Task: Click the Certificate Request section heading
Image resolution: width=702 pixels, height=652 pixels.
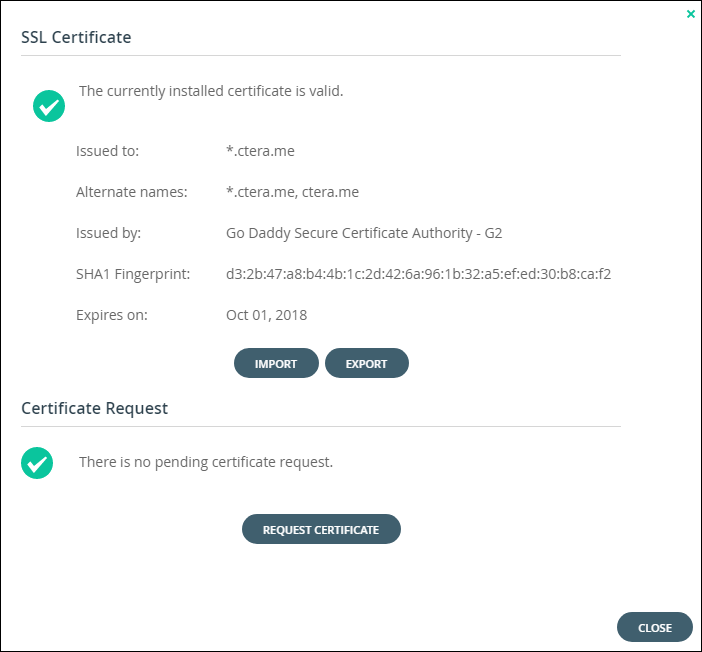Action: coord(94,408)
